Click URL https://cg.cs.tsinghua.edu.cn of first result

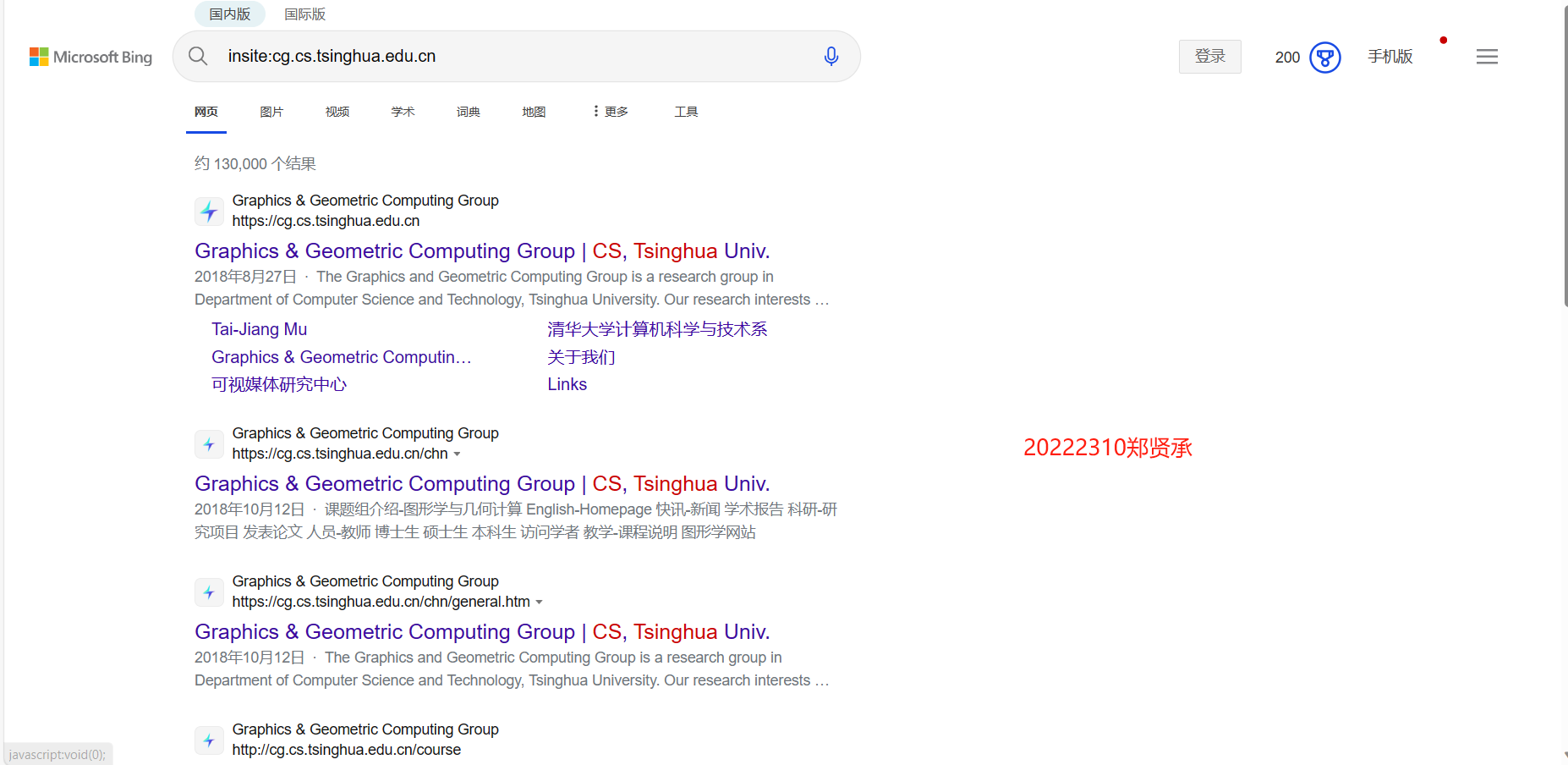point(326,221)
